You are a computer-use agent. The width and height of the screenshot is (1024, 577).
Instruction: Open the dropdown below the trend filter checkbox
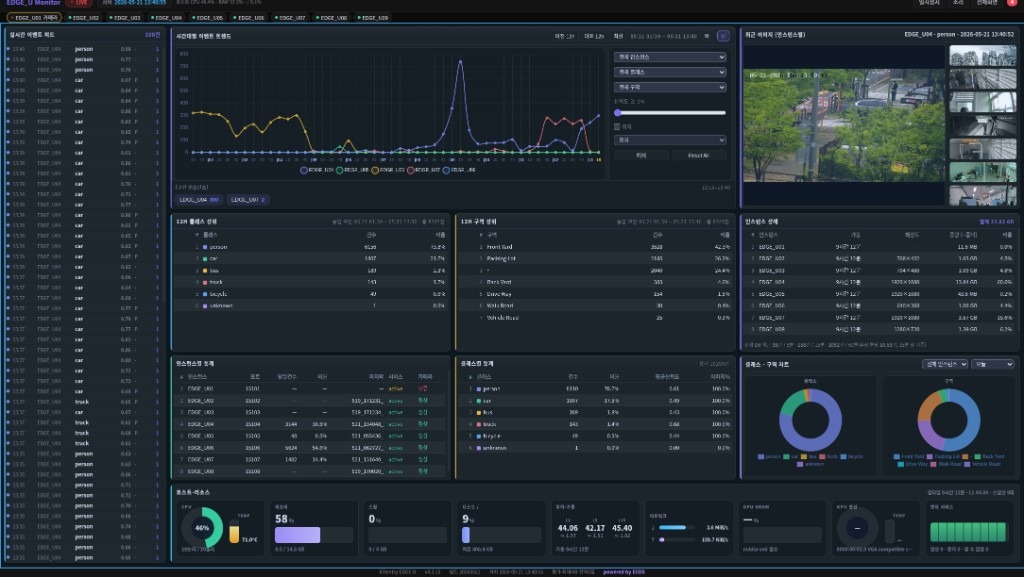[669, 140]
